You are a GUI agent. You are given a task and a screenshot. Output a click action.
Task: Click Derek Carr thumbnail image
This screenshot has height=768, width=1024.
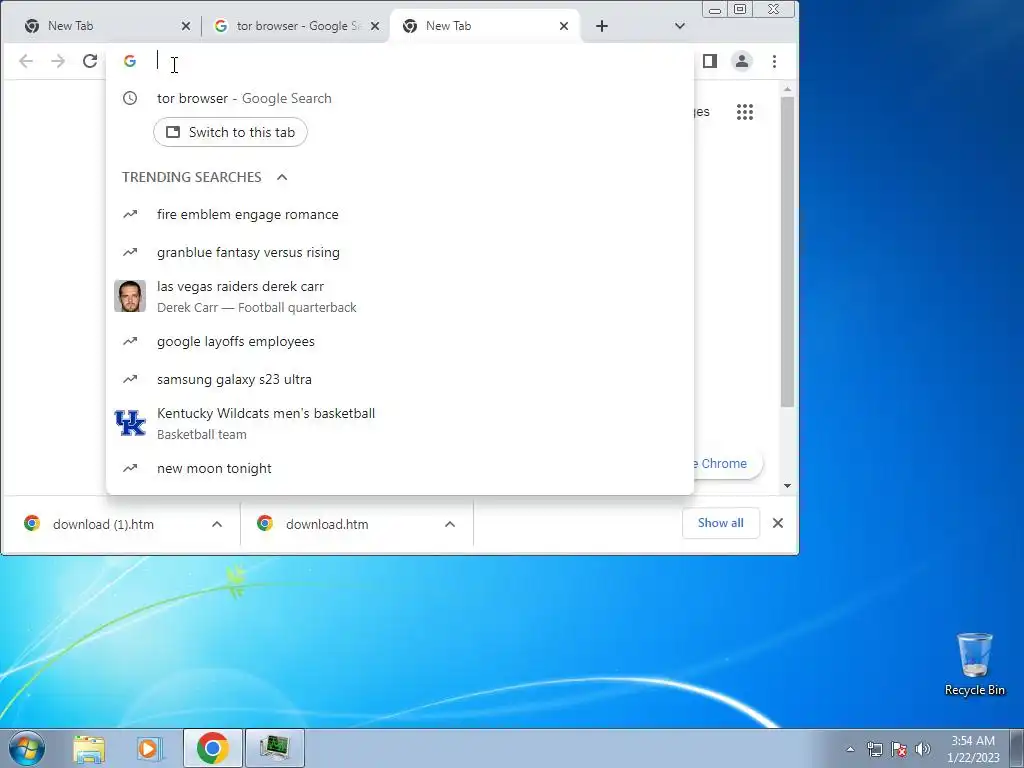coord(130,296)
